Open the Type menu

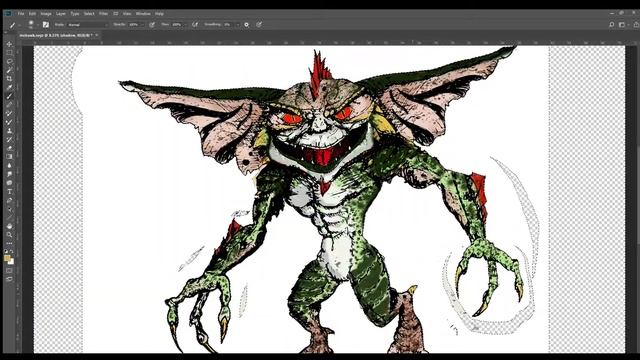click(x=75, y=13)
